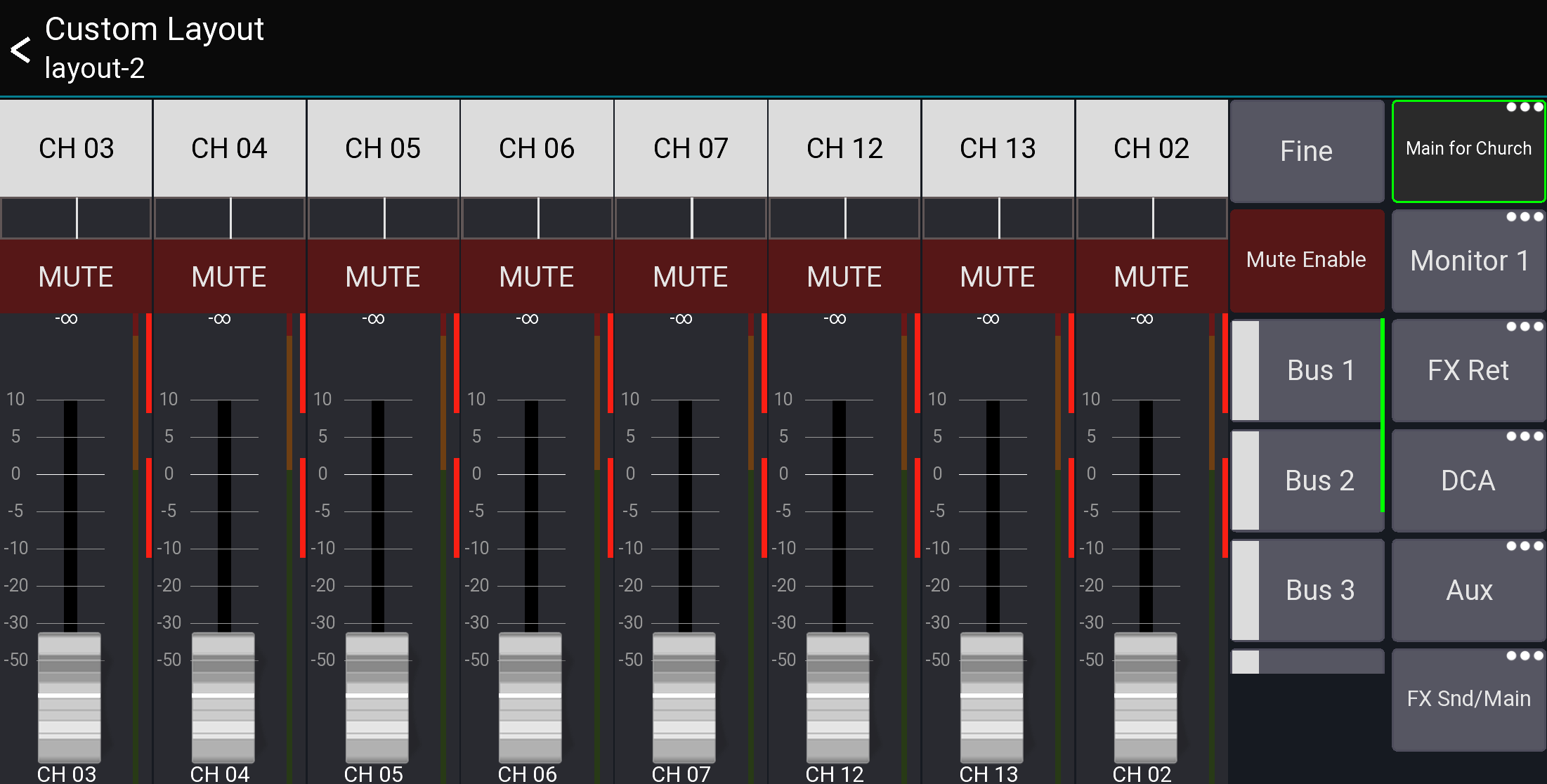
Task: Enable the Mute Enable mode
Action: (x=1307, y=259)
